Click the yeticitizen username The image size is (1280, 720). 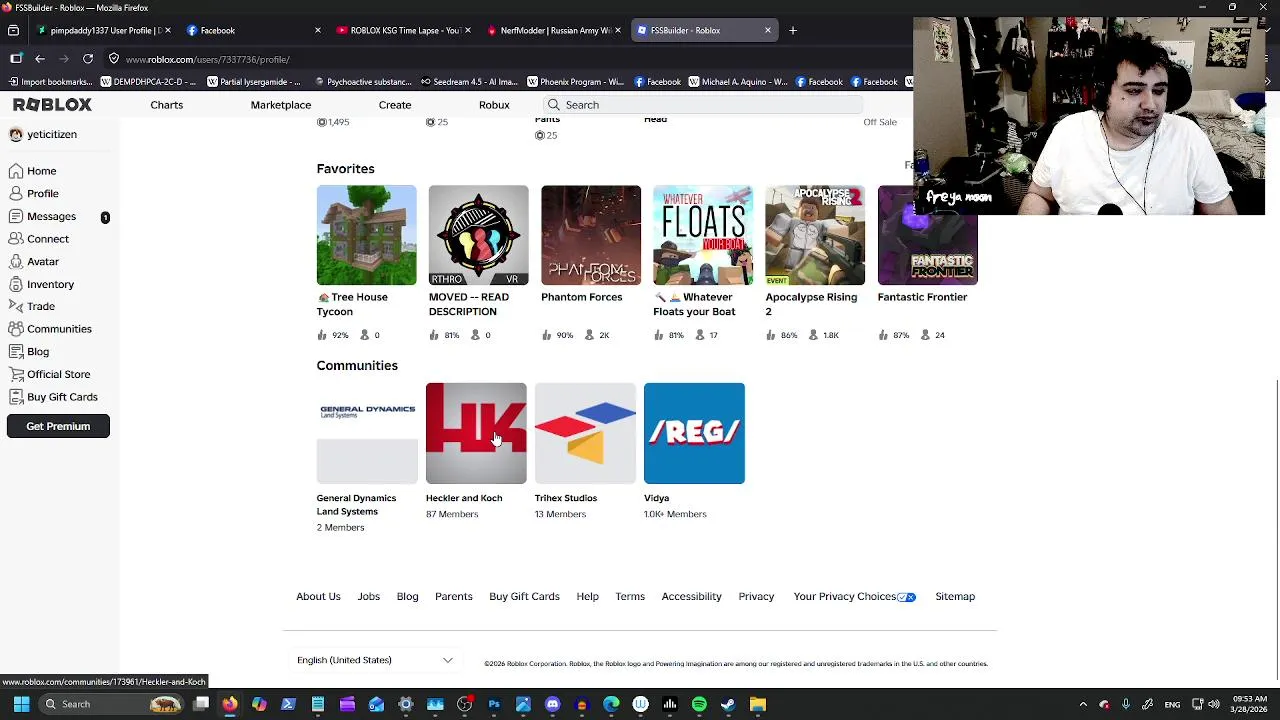(52, 134)
